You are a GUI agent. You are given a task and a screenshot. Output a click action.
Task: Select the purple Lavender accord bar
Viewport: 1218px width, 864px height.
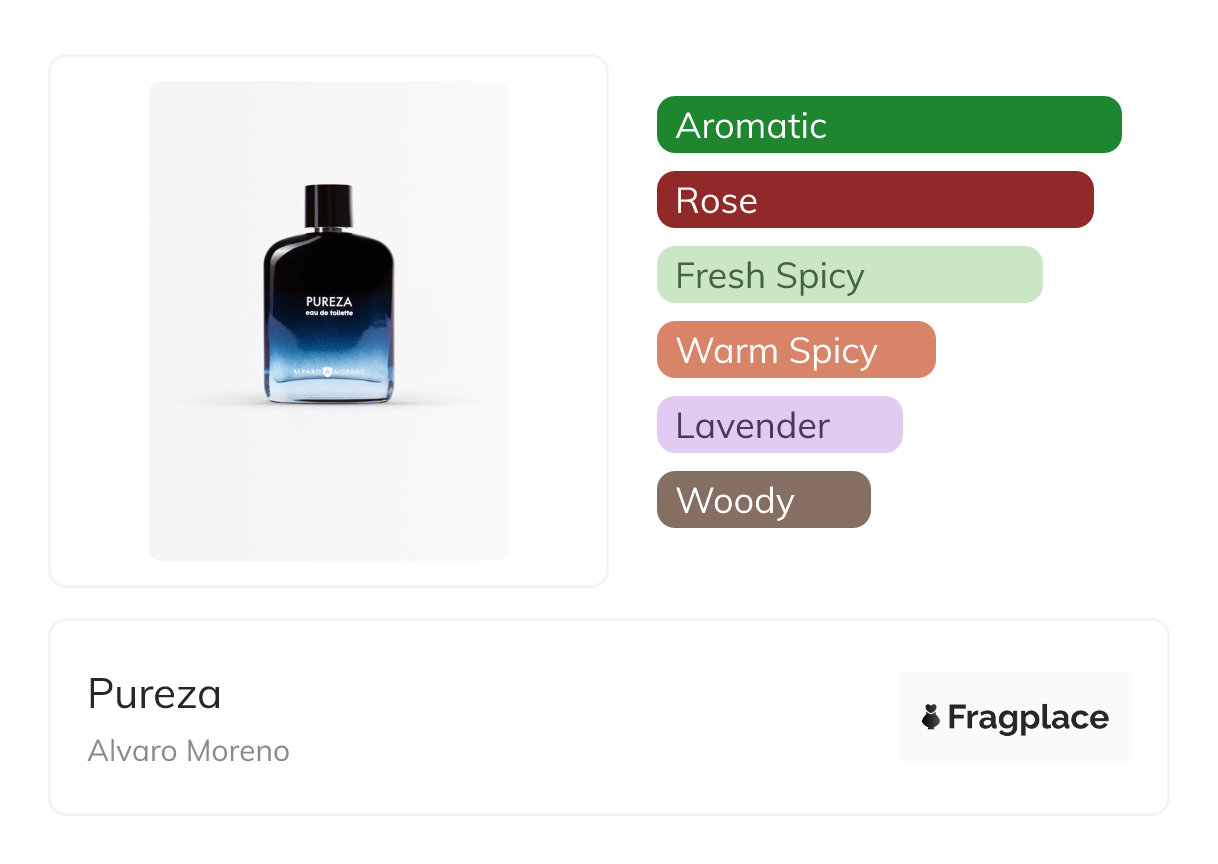[x=779, y=425]
